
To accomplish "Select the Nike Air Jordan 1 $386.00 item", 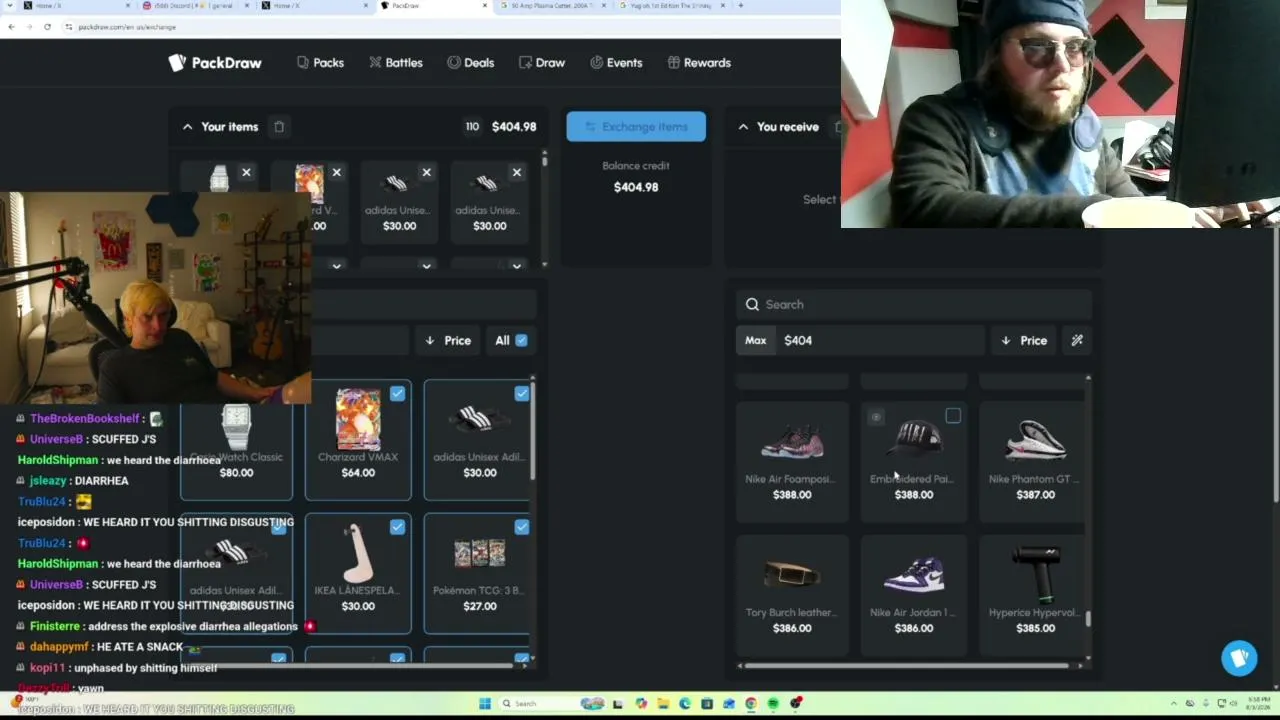I will 914,595.
